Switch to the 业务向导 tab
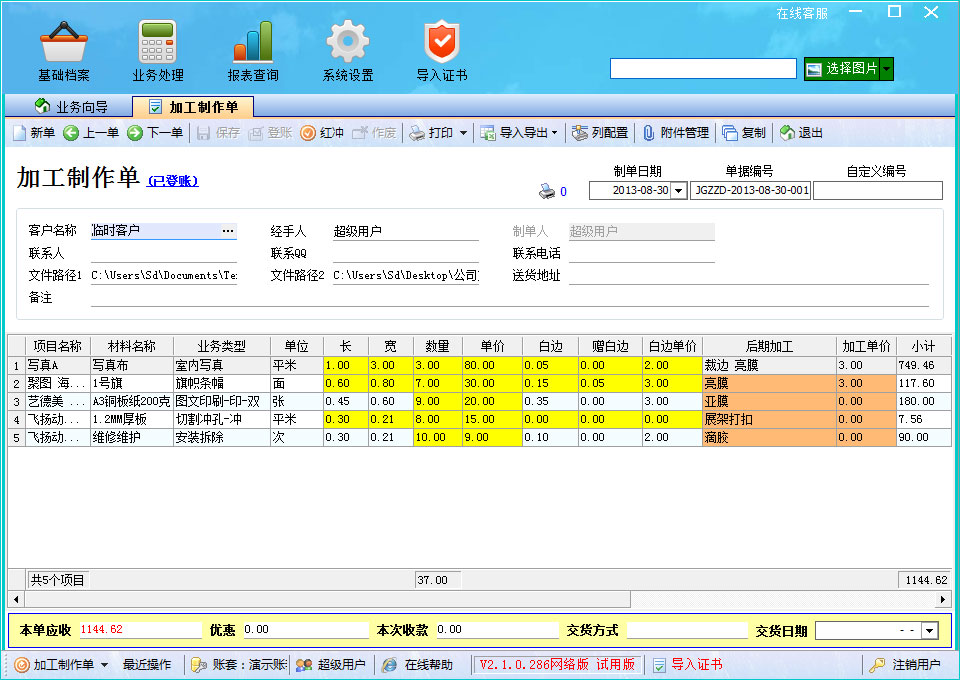This screenshot has width=960, height=680. pos(71,107)
